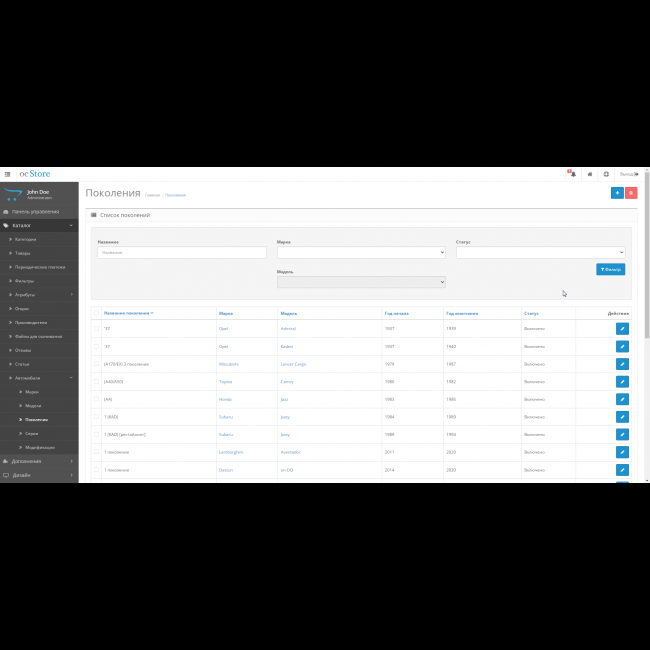Open the help lifebuoy icon in header
This screenshot has height=650, width=650.
pos(606,174)
